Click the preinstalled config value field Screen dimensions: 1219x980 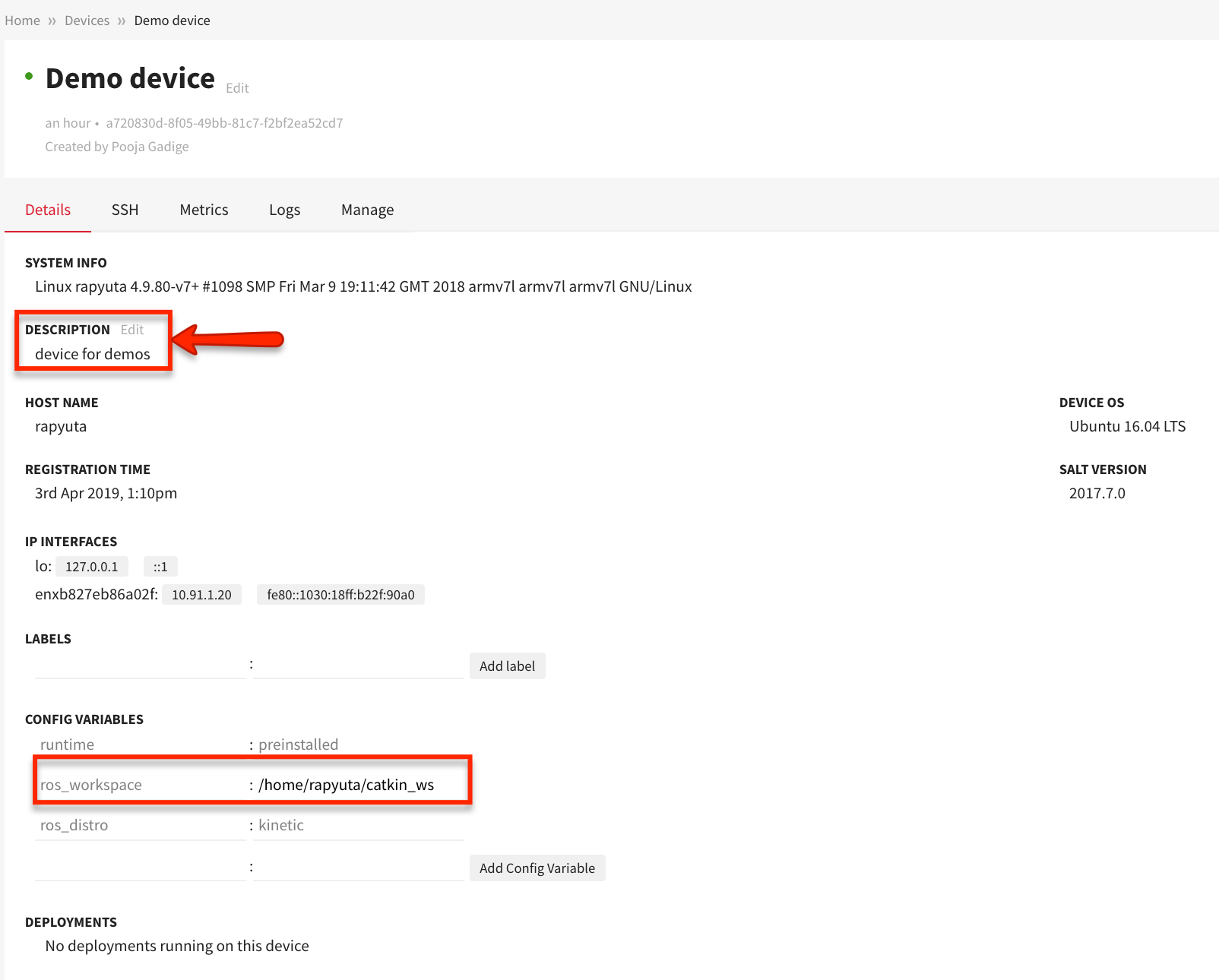coord(359,744)
